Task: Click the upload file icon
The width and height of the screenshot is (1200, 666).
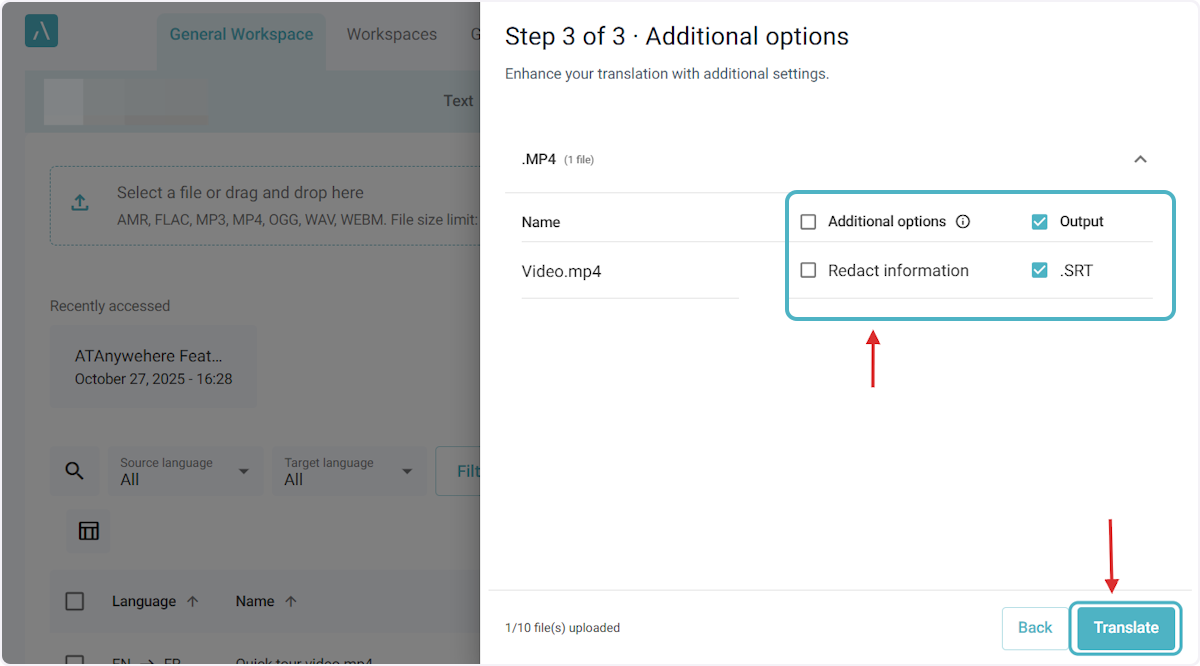Action: 80,203
